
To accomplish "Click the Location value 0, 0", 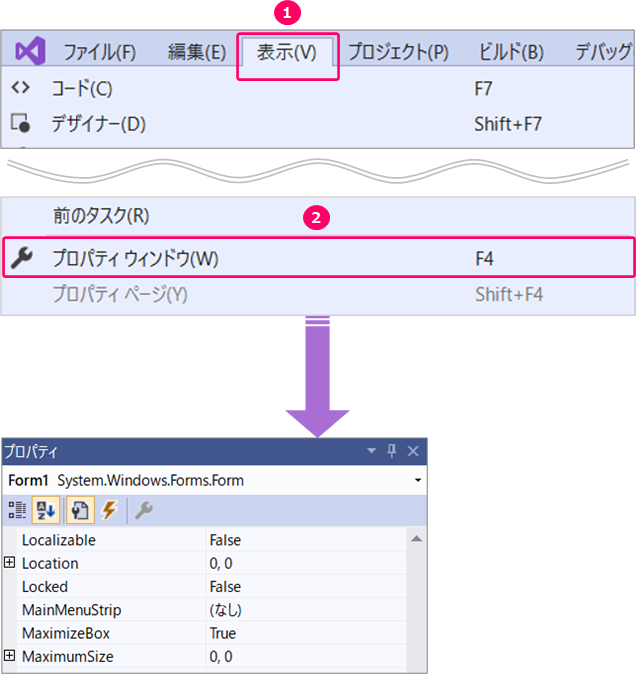I will [x=221, y=563].
